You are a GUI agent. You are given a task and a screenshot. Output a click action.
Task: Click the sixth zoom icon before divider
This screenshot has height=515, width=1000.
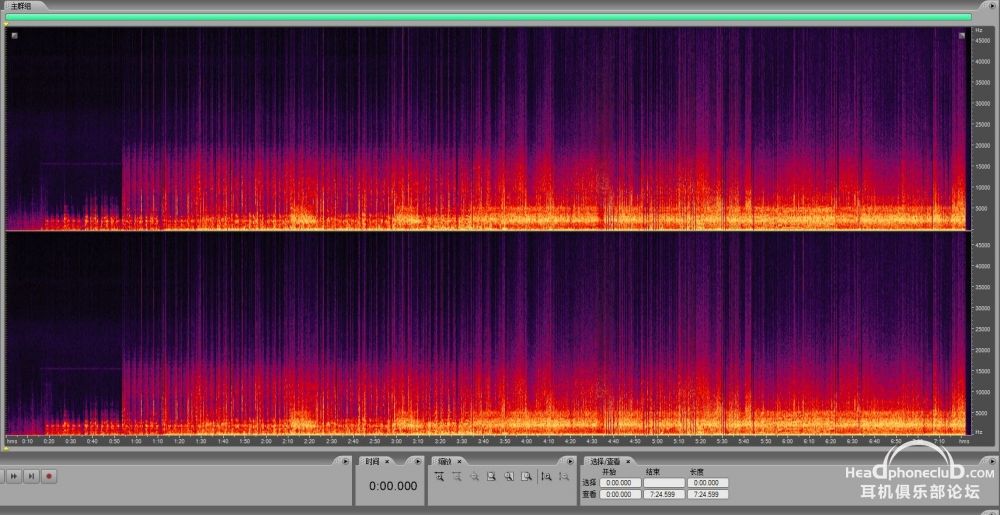point(526,476)
